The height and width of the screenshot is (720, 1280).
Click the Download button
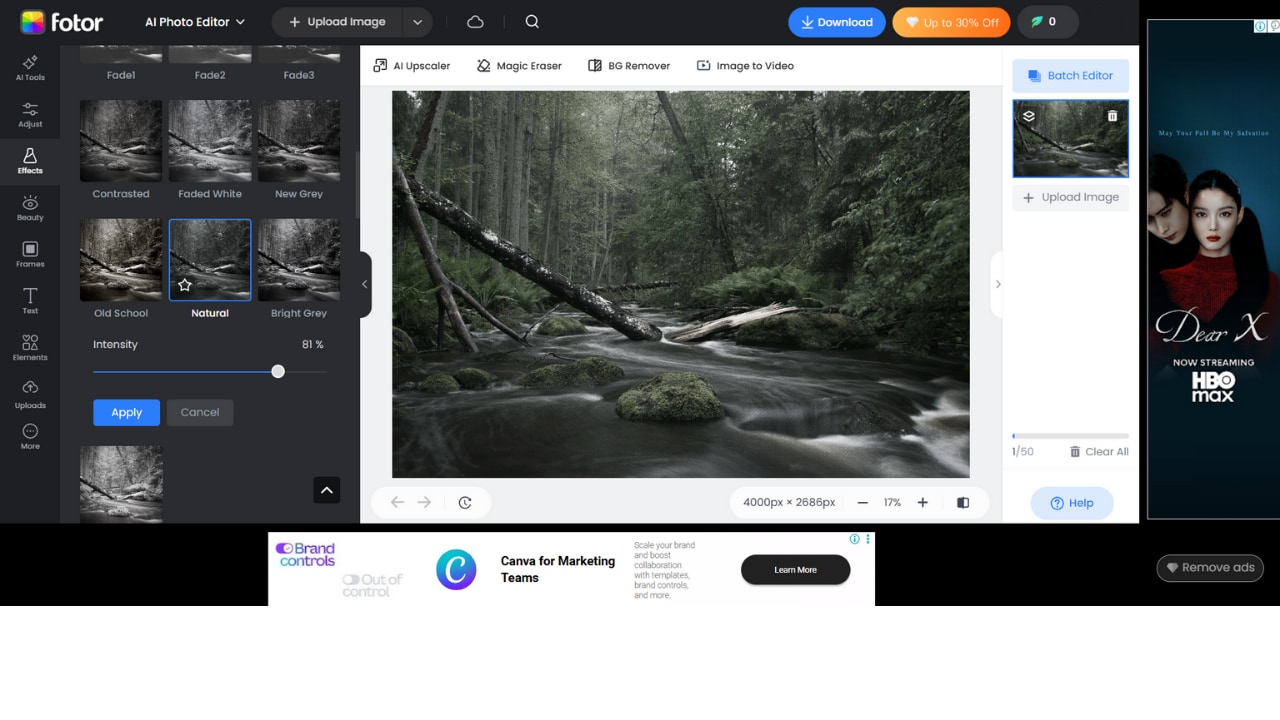click(x=837, y=22)
